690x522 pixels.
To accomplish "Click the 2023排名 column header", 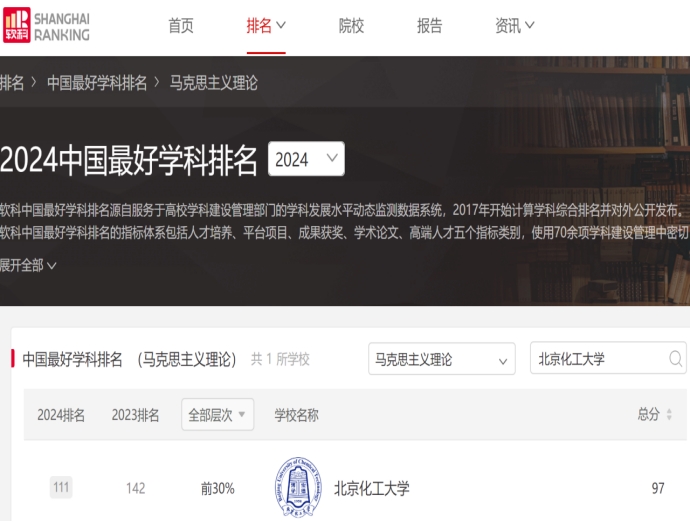I will pyautogui.click(x=135, y=415).
